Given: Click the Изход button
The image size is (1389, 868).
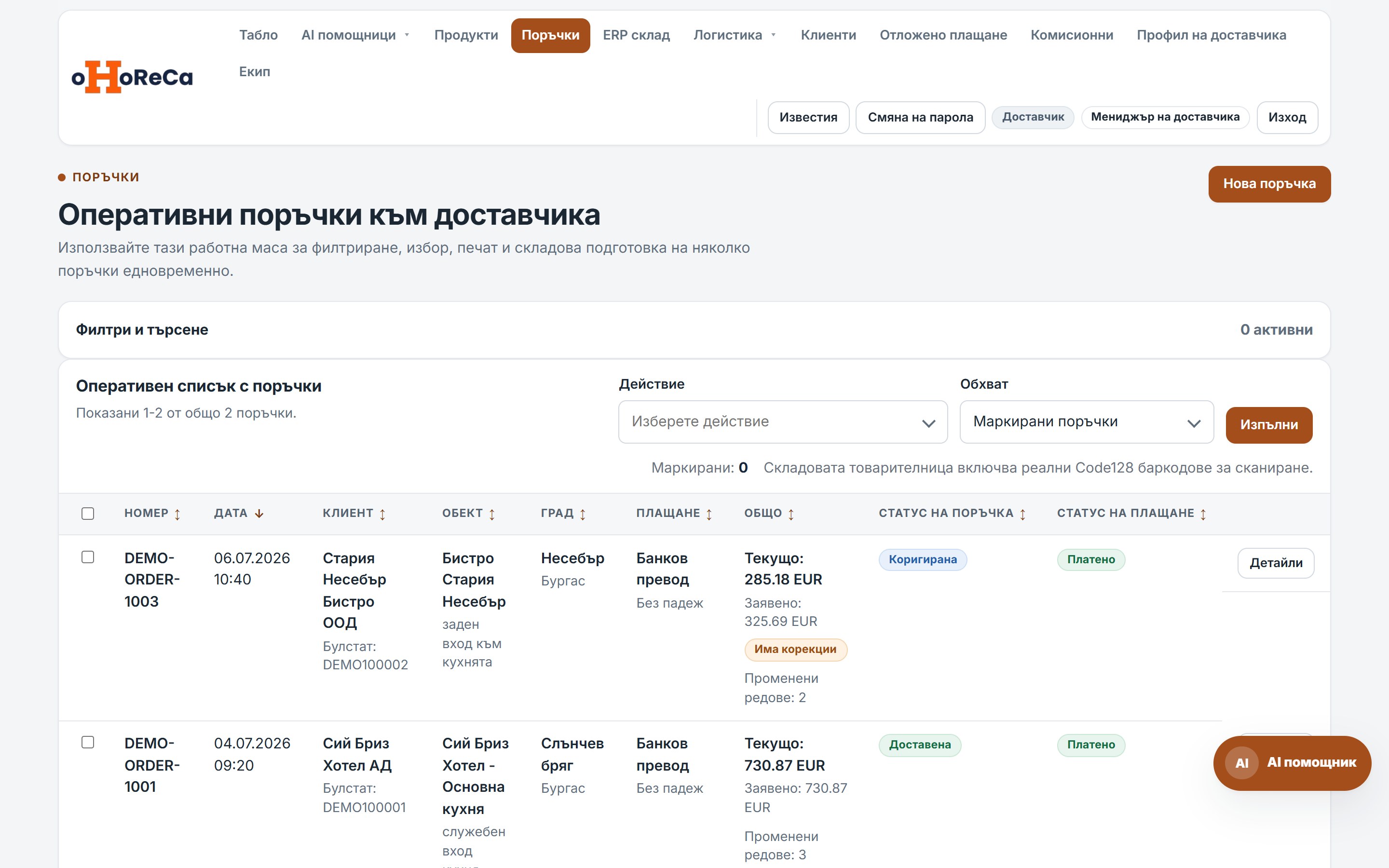Looking at the screenshot, I should [x=1287, y=117].
